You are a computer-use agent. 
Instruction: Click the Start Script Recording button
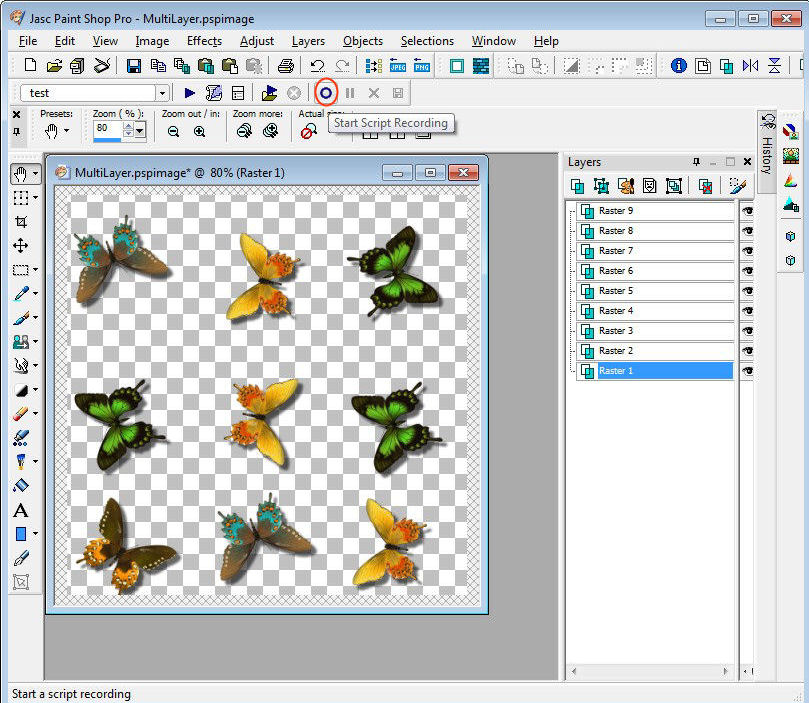pos(325,93)
